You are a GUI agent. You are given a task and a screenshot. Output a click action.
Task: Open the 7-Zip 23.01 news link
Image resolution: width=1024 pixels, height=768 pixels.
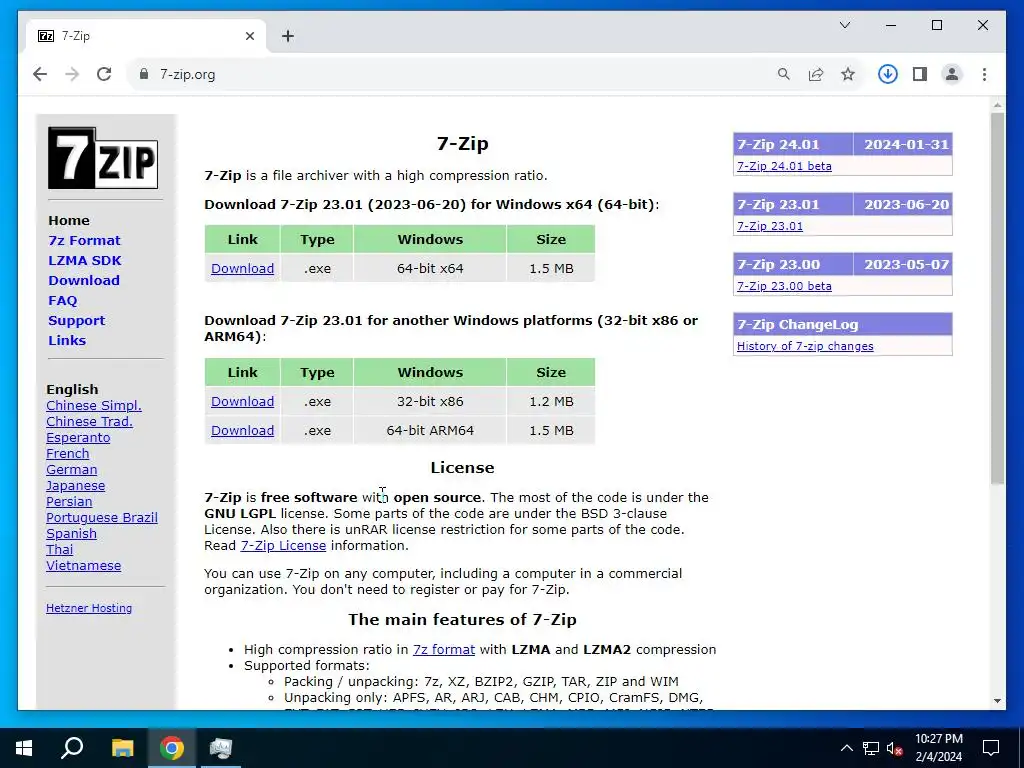pyautogui.click(x=770, y=226)
